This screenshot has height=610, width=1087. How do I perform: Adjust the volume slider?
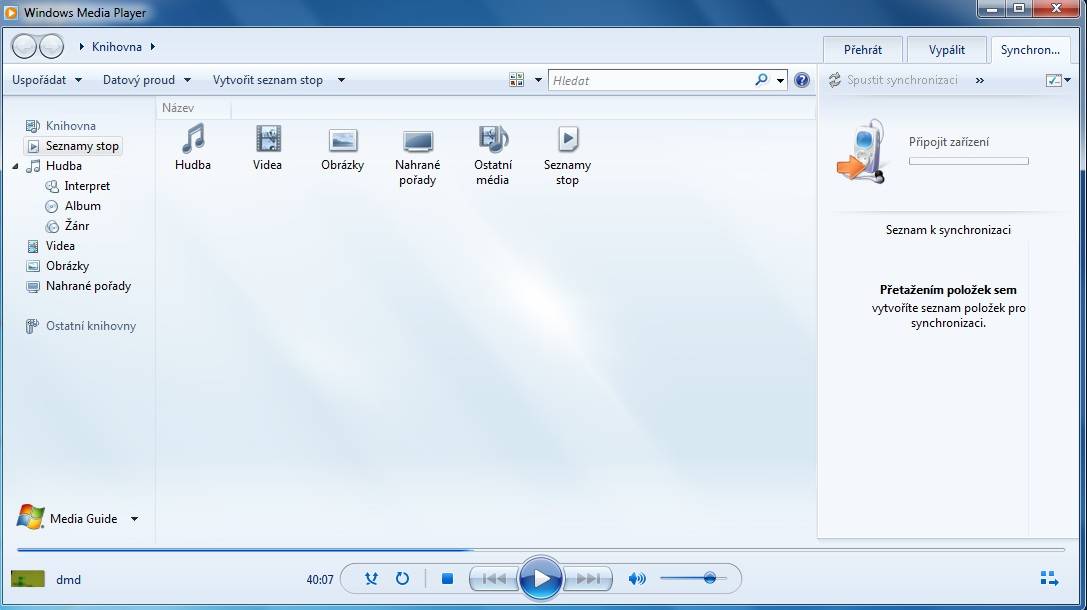(693, 578)
